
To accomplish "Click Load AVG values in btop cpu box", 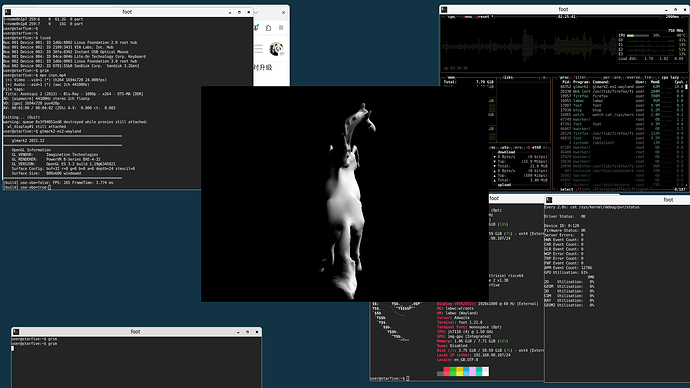I will pos(664,59).
